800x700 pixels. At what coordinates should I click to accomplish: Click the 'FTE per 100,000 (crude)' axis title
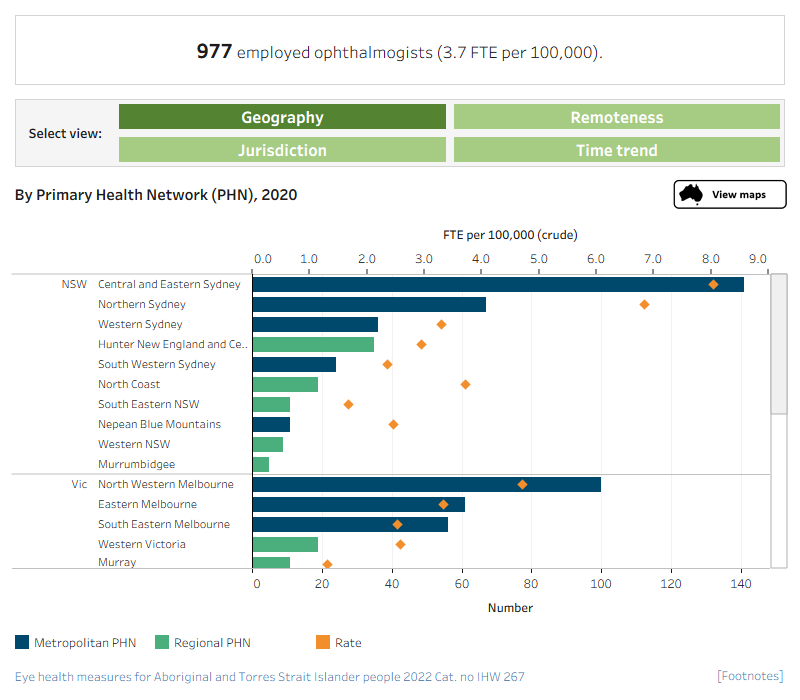(x=510, y=235)
